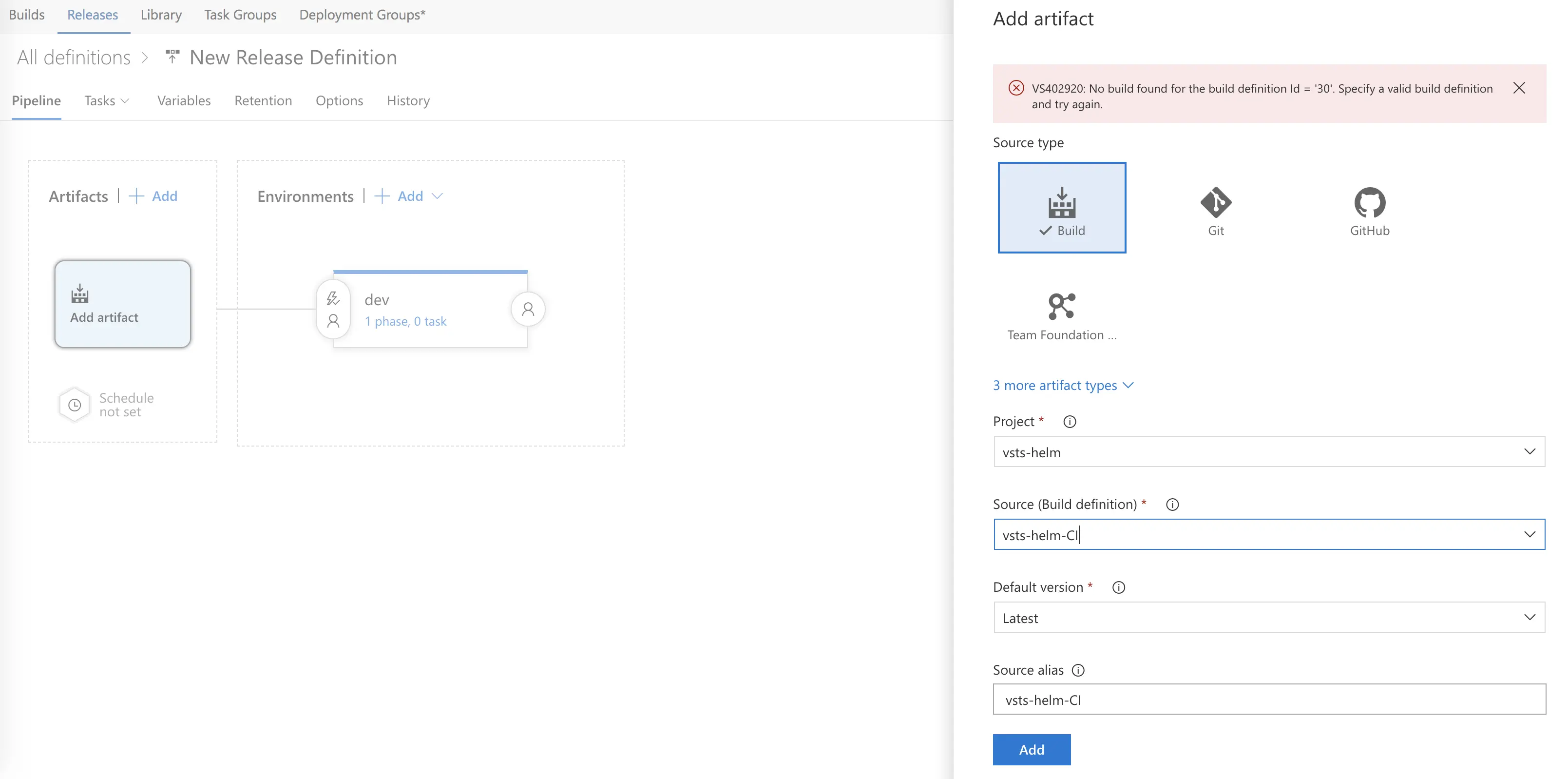Open the Source alias info icon
Image resolution: width=1568 pixels, height=779 pixels.
(1078, 670)
